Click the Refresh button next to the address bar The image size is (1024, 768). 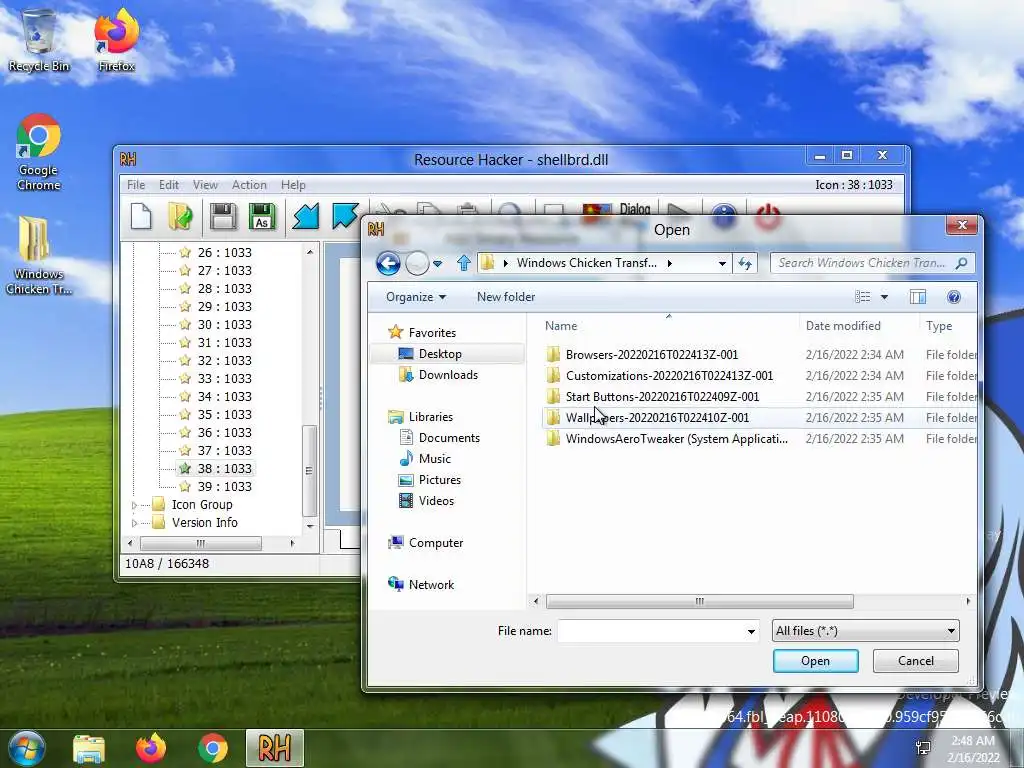(x=744, y=263)
